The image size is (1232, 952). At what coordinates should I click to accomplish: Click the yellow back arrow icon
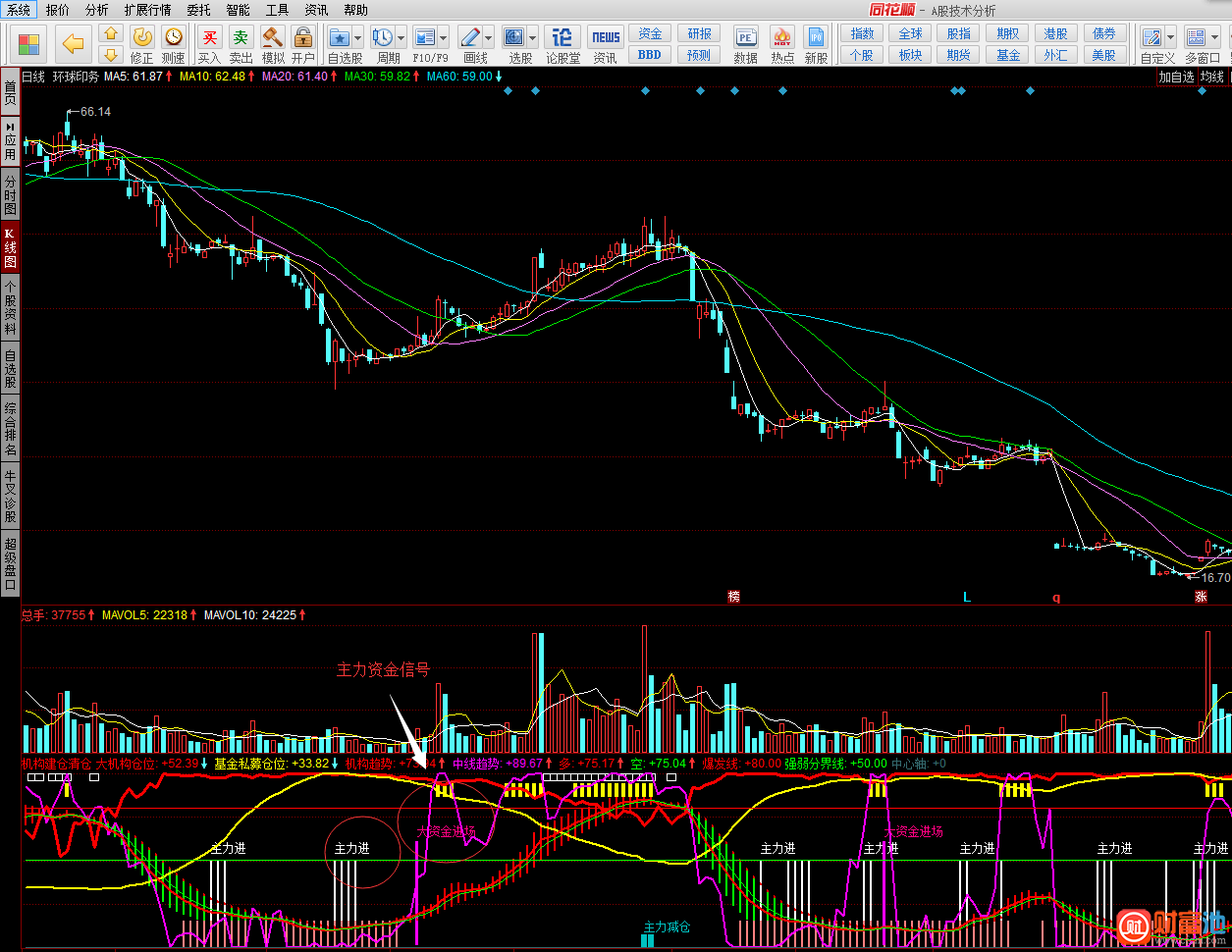click(74, 42)
